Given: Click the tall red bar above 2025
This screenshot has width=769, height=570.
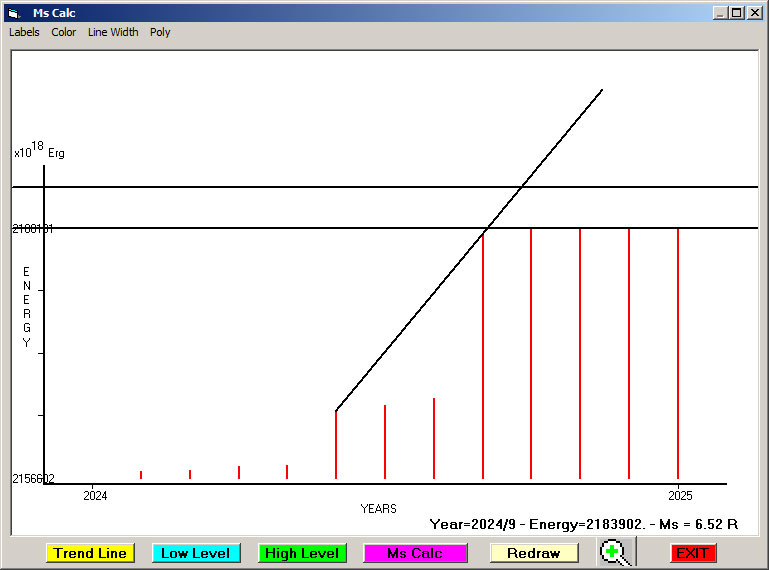Looking at the screenshot, I should 678,350.
